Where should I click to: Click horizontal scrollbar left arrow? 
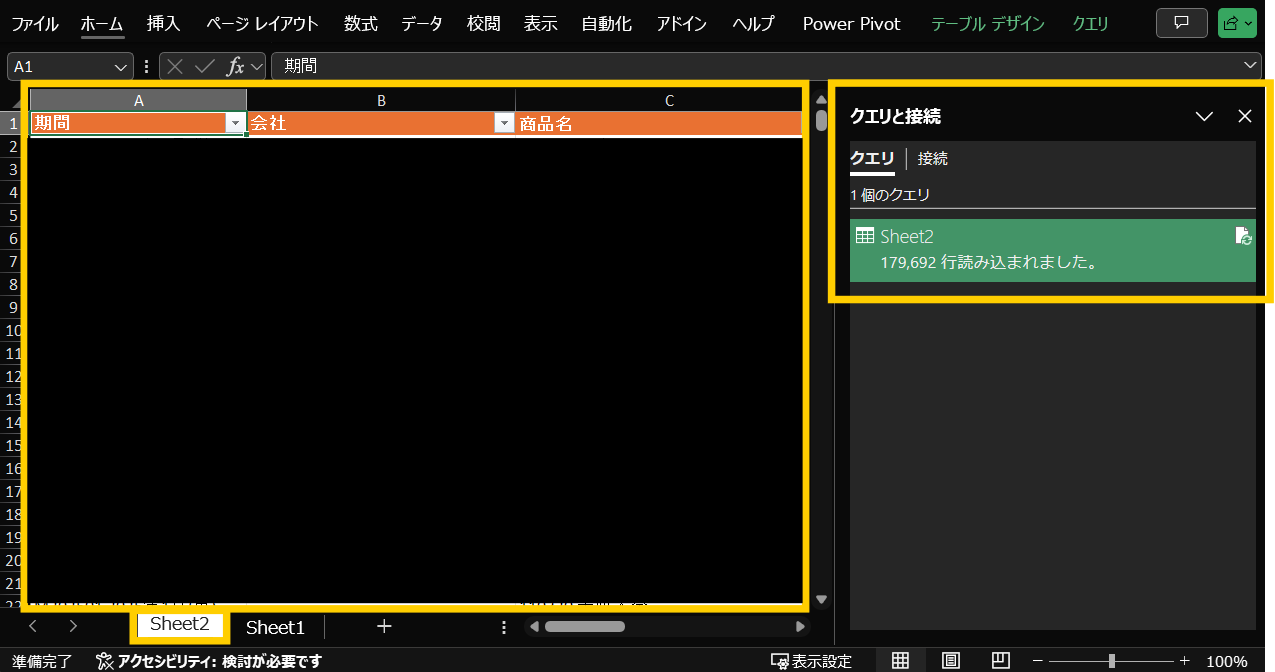[534, 627]
